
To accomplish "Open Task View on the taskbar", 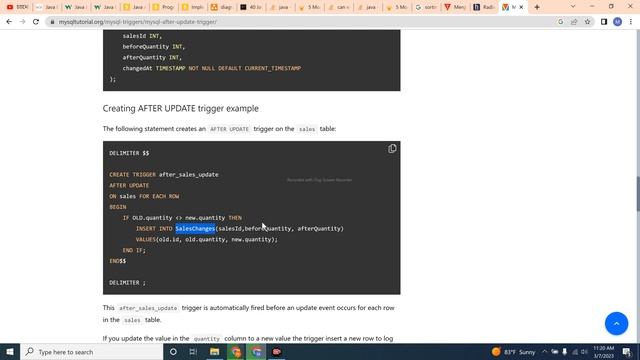I will pyautogui.click(x=193, y=351).
